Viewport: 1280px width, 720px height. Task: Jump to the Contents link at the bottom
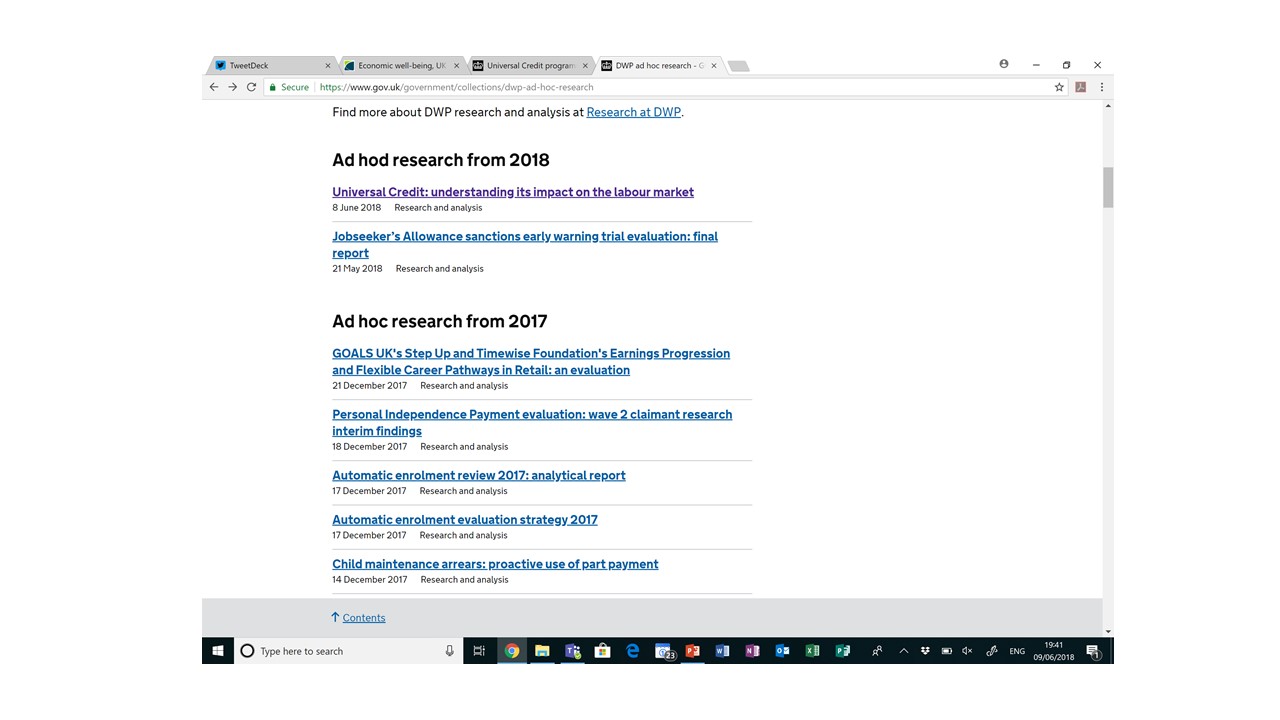(364, 618)
